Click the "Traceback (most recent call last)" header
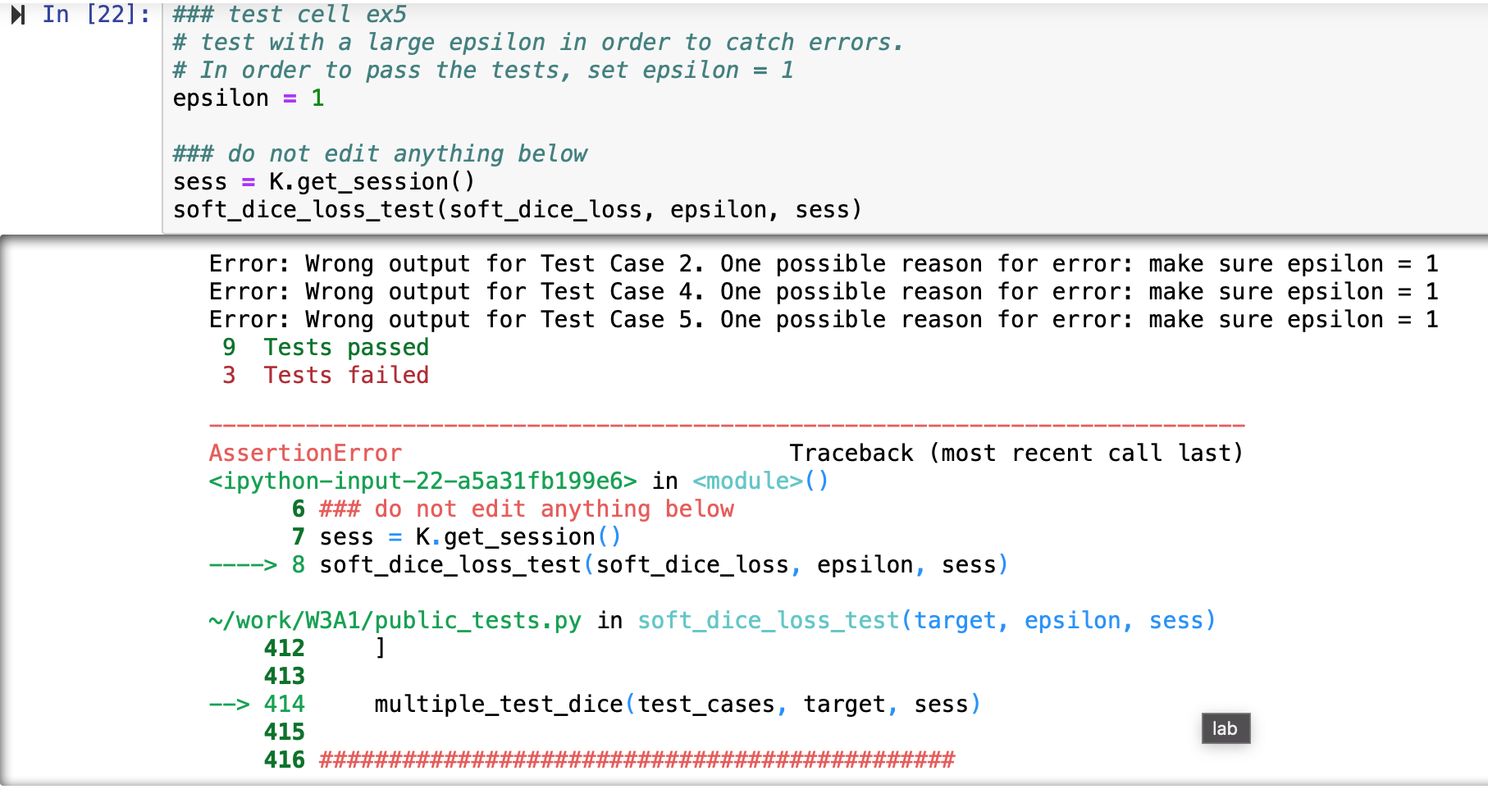This screenshot has width=1488, height=812. pyautogui.click(x=1016, y=454)
